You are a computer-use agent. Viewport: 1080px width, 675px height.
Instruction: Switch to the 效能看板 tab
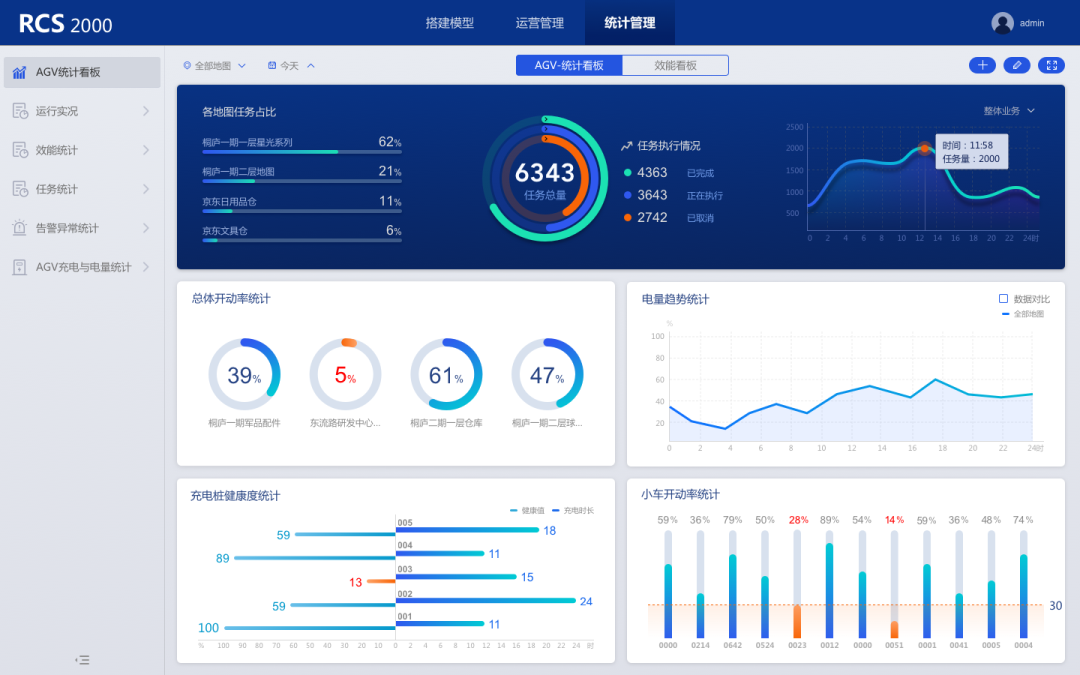coord(675,65)
